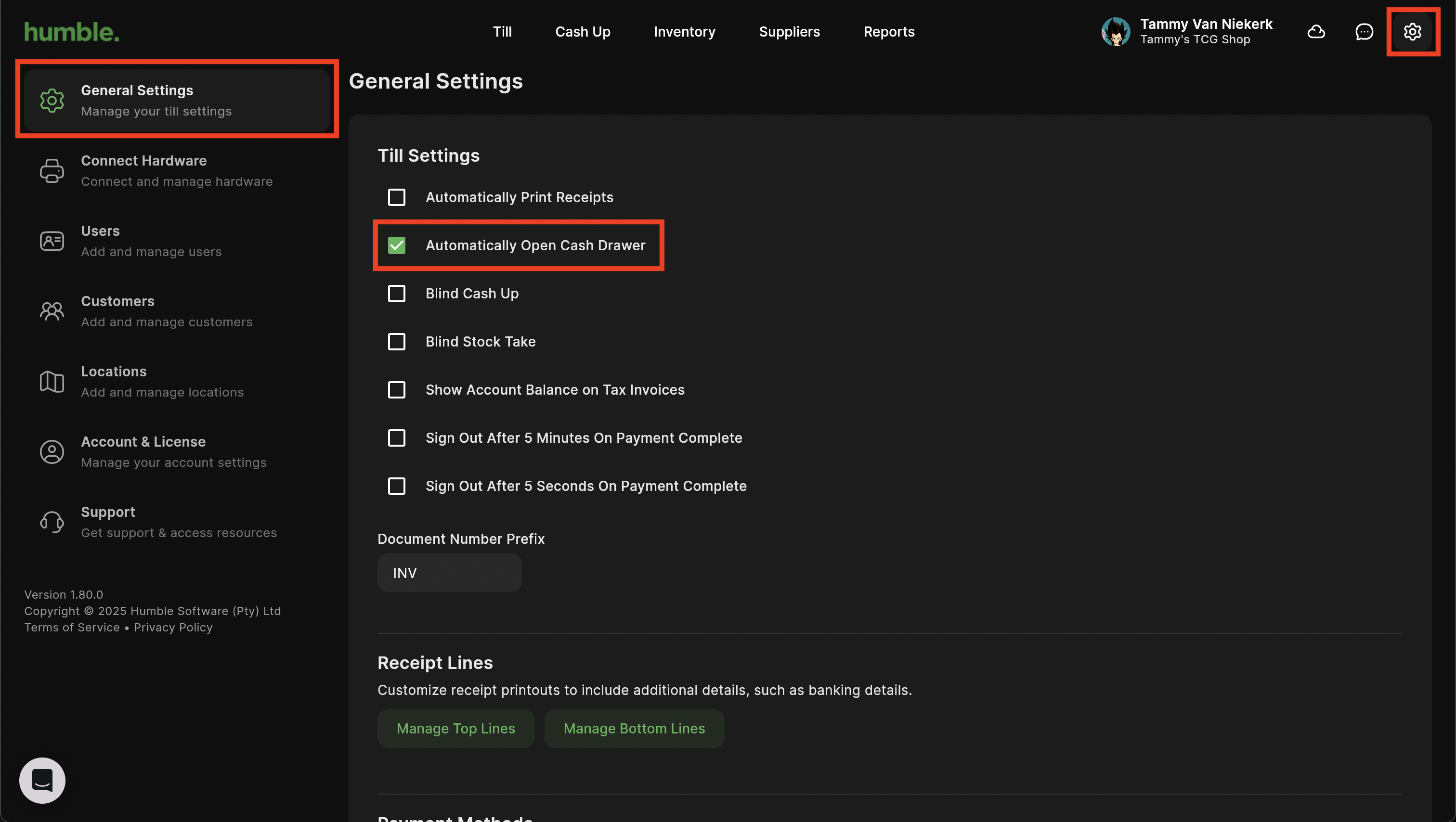Open the Privacy Policy link
Image resolution: width=1456 pixels, height=822 pixels.
coord(173,627)
